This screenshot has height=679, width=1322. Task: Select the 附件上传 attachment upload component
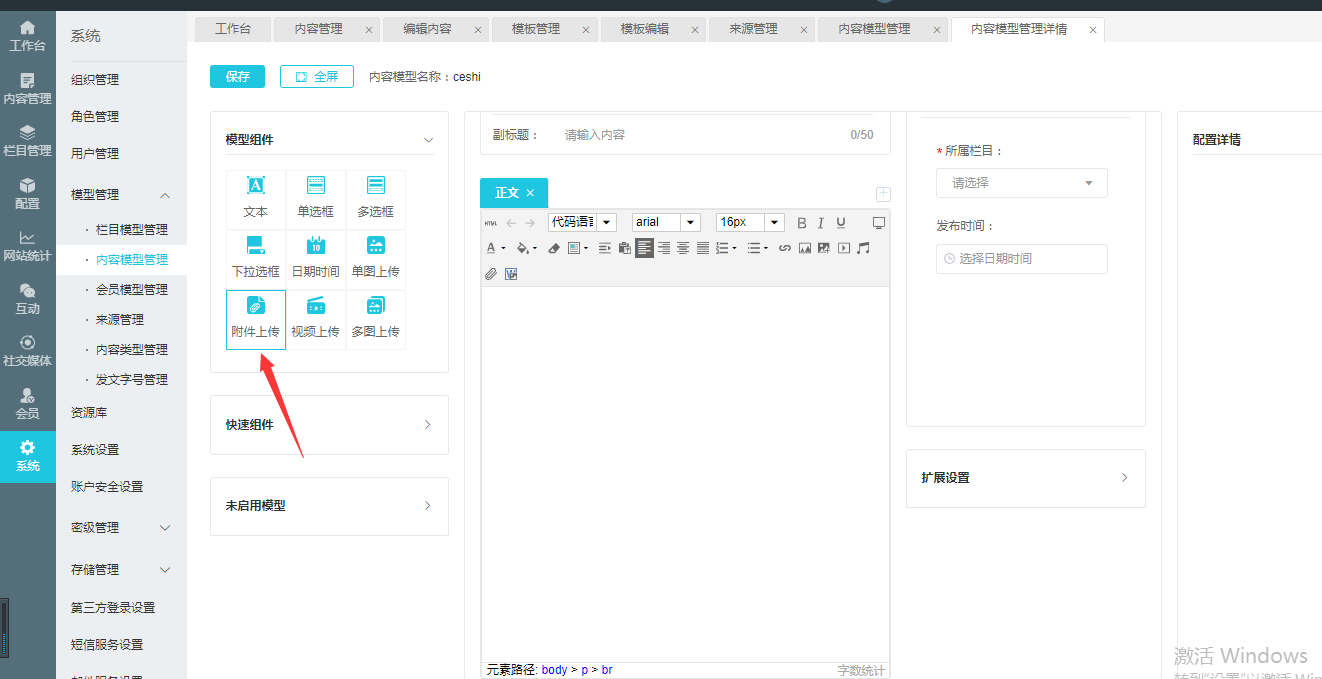[x=256, y=319]
